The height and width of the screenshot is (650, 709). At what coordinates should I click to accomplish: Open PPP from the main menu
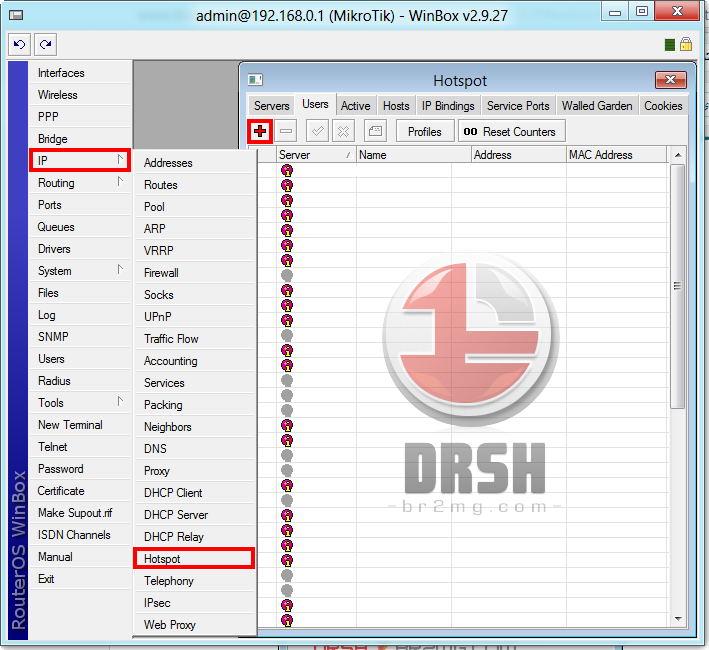click(x=80, y=117)
